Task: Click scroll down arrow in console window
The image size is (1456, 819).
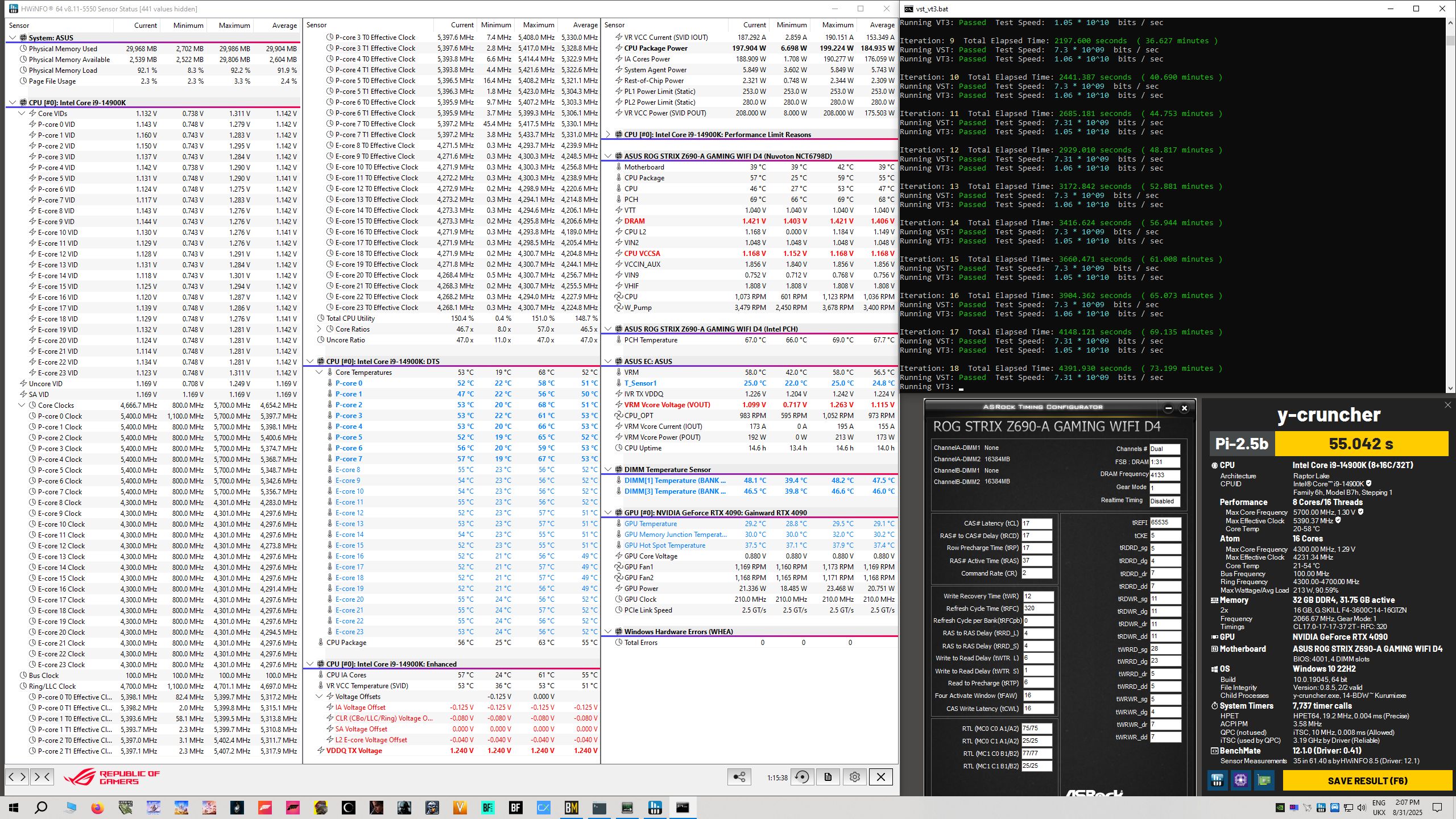Action: 1450,388
